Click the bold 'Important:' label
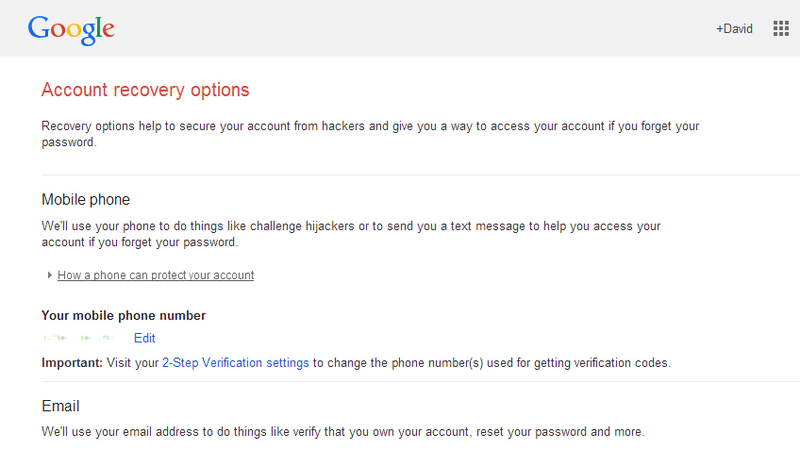Screen dimensions: 800x450 point(72,363)
